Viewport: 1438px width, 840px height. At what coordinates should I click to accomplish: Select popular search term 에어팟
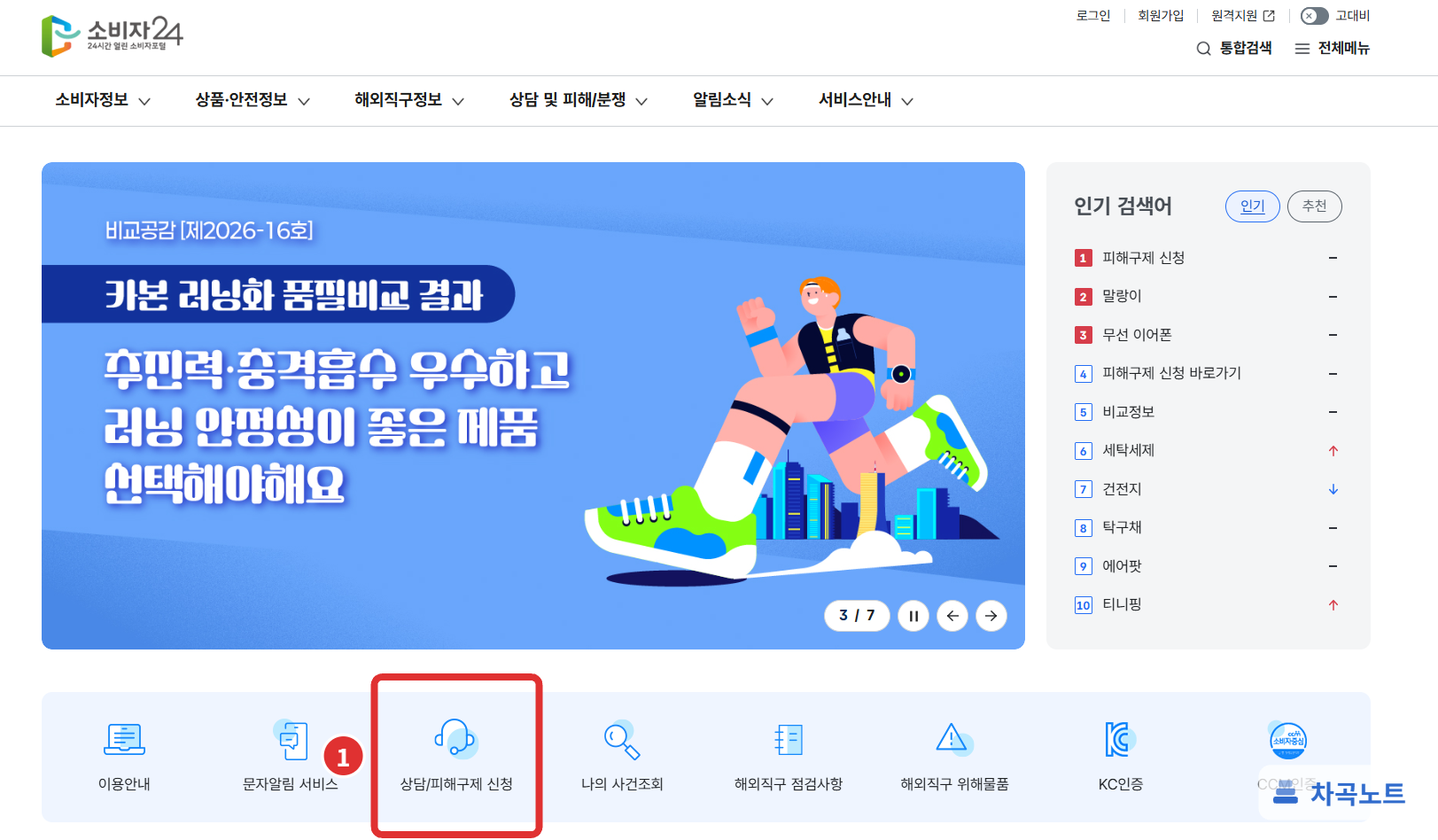click(1122, 566)
